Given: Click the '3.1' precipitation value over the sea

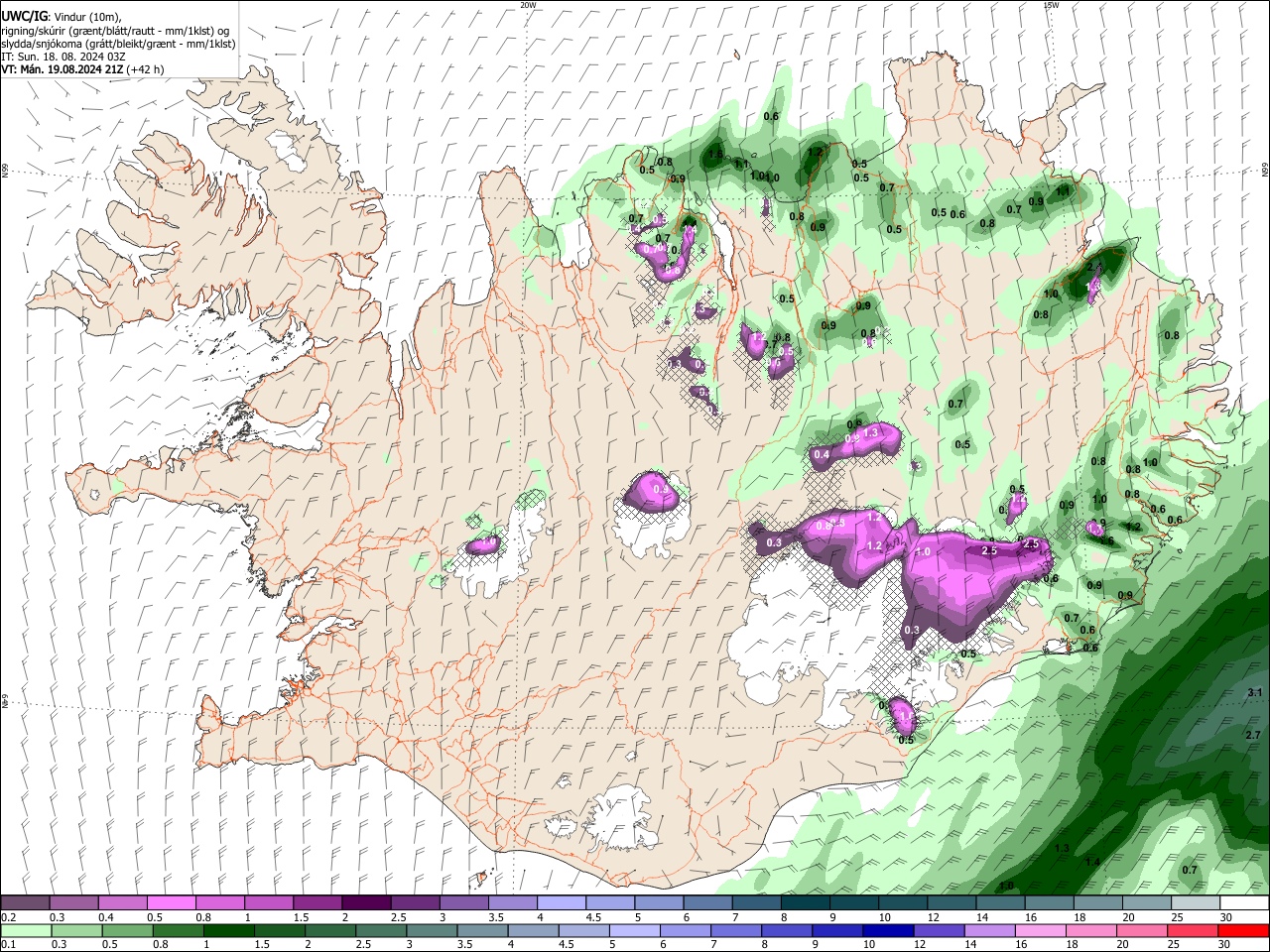Looking at the screenshot, I should (1254, 692).
